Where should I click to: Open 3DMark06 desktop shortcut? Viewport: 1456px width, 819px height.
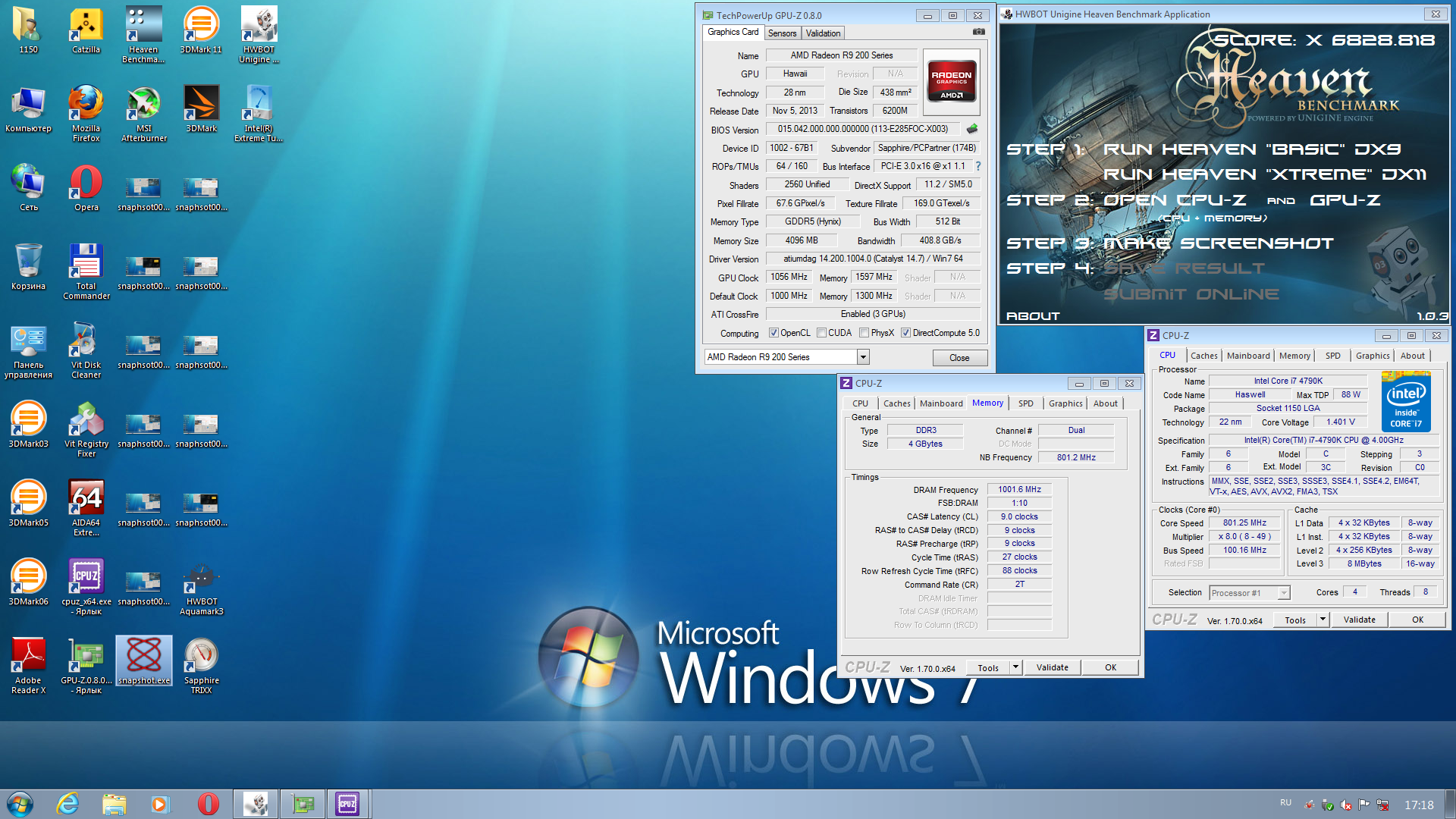point(28,582)
